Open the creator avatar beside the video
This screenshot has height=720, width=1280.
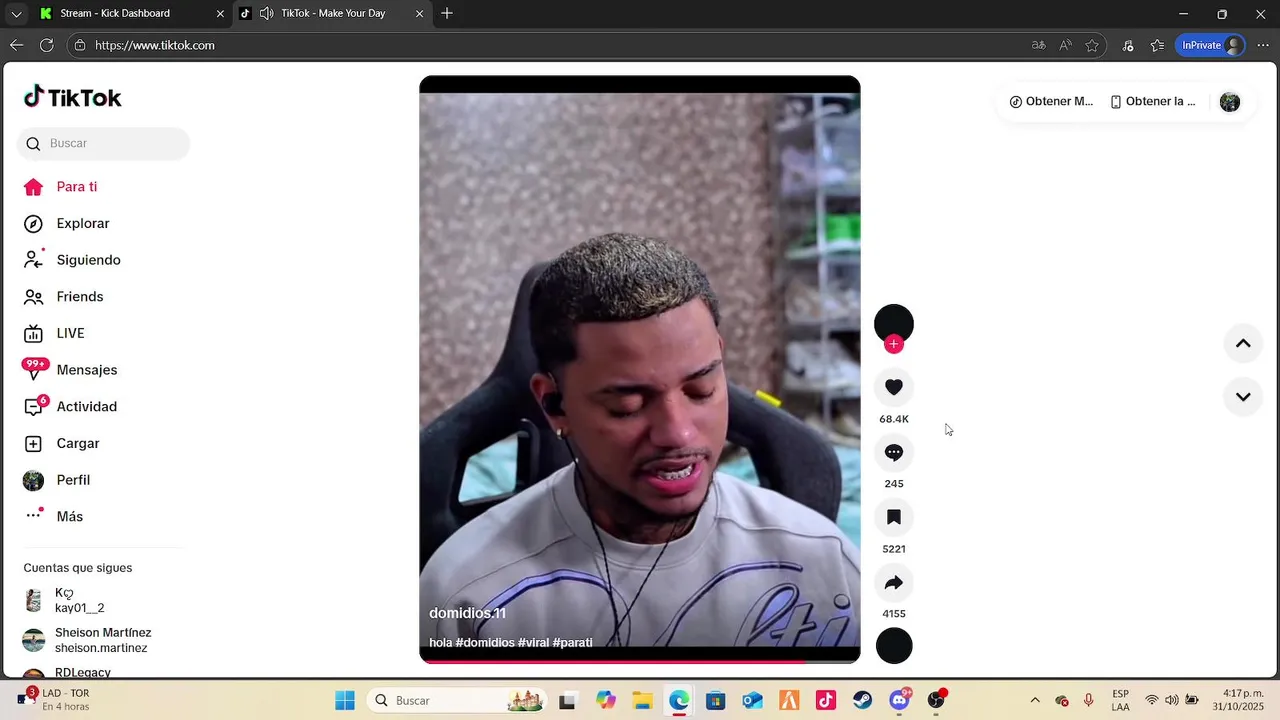[894, 323]
